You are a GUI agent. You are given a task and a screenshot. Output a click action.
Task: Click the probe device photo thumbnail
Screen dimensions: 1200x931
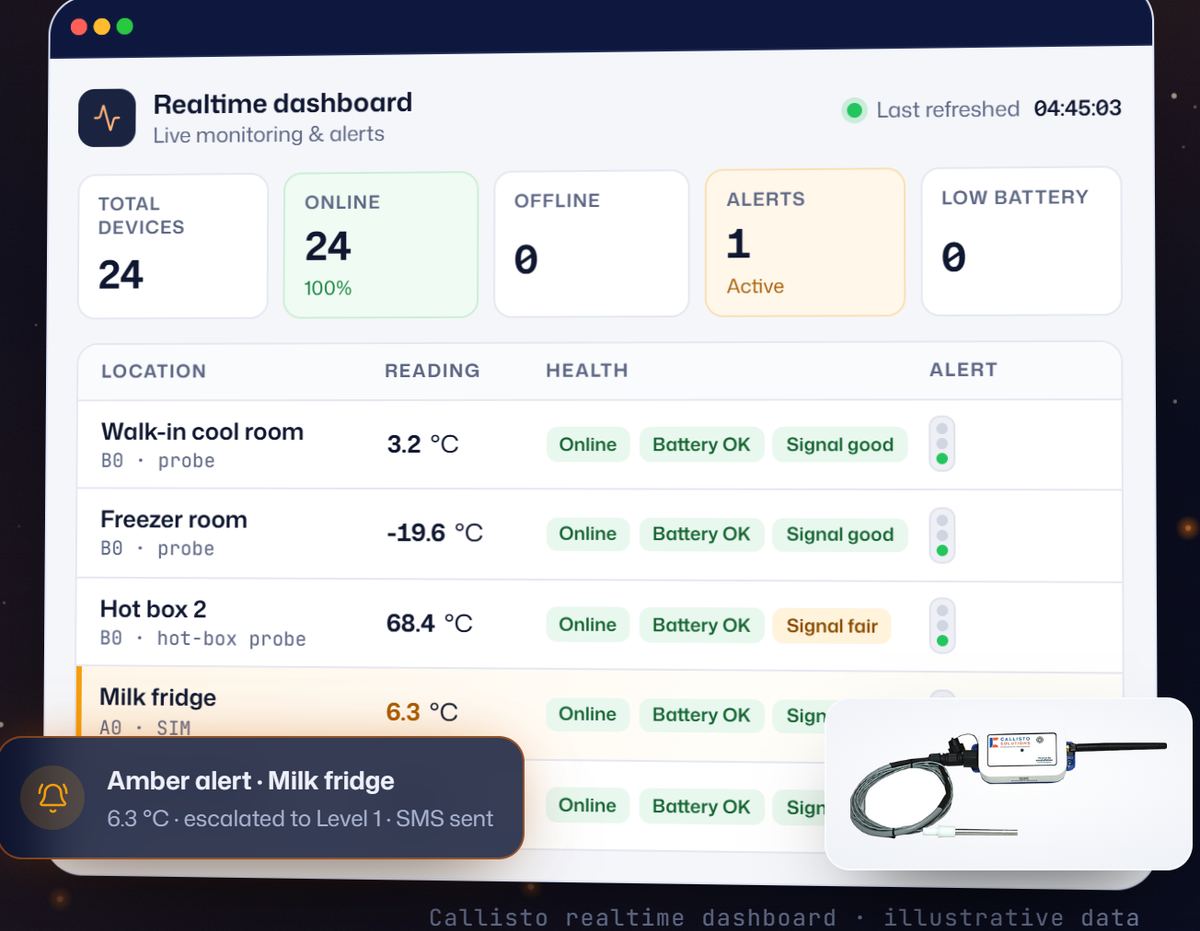pyautogui.click(x=1009, y=784)
